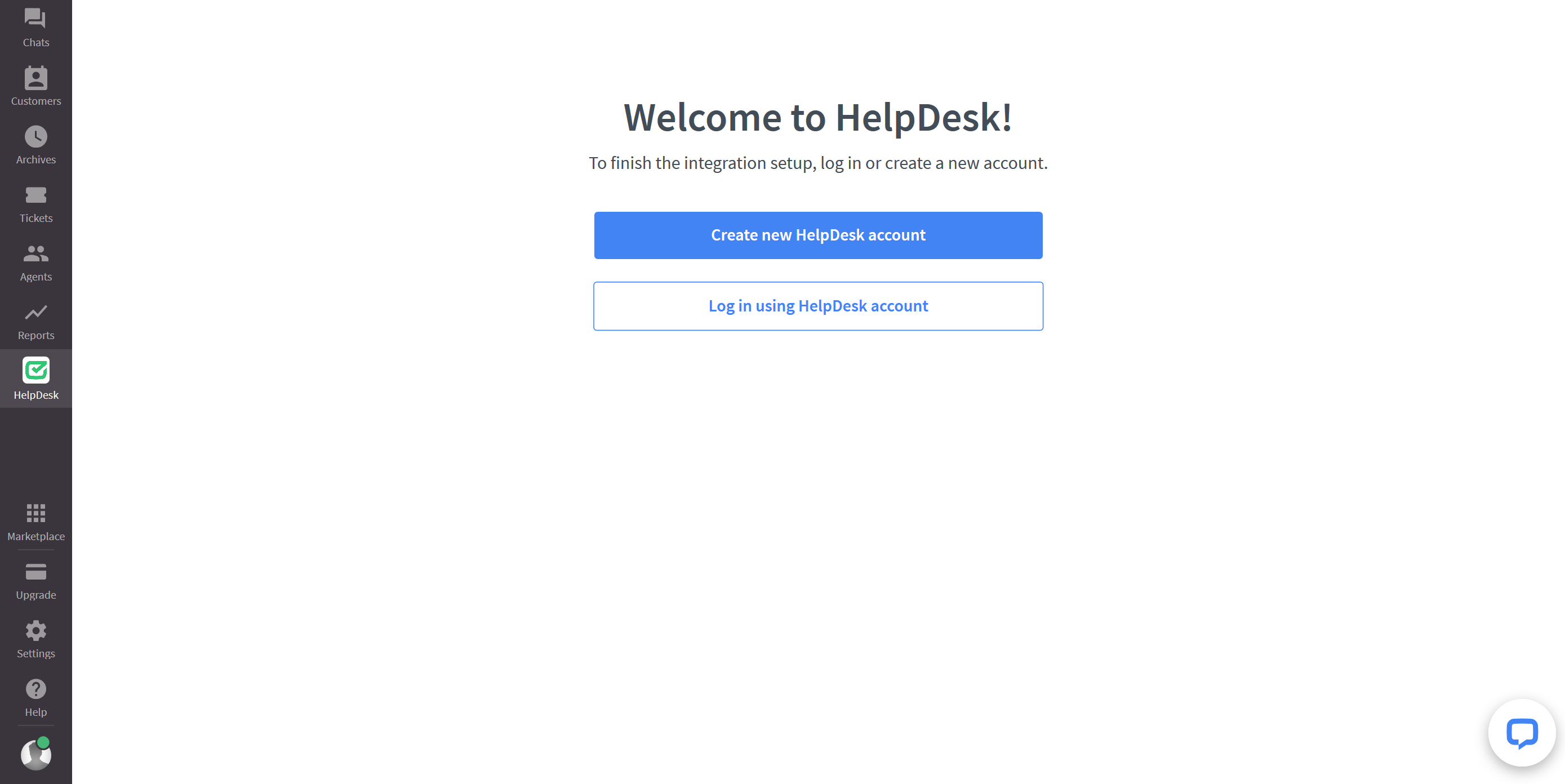Open Settings from sidebar
The width and height of the screenshot is (1565, 784).
point(35,640)
